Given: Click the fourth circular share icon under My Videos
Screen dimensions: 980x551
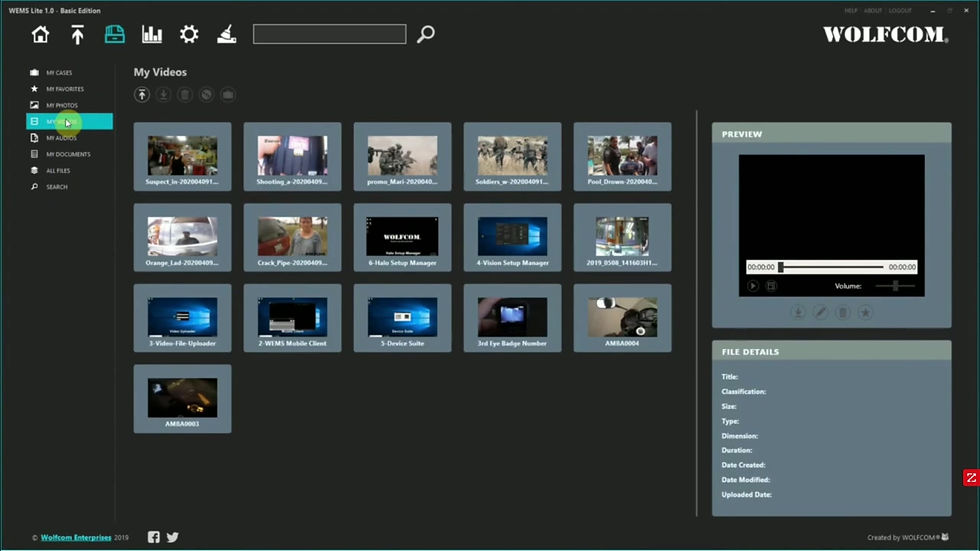Looking at the screenshot, I should click(206, 94).
